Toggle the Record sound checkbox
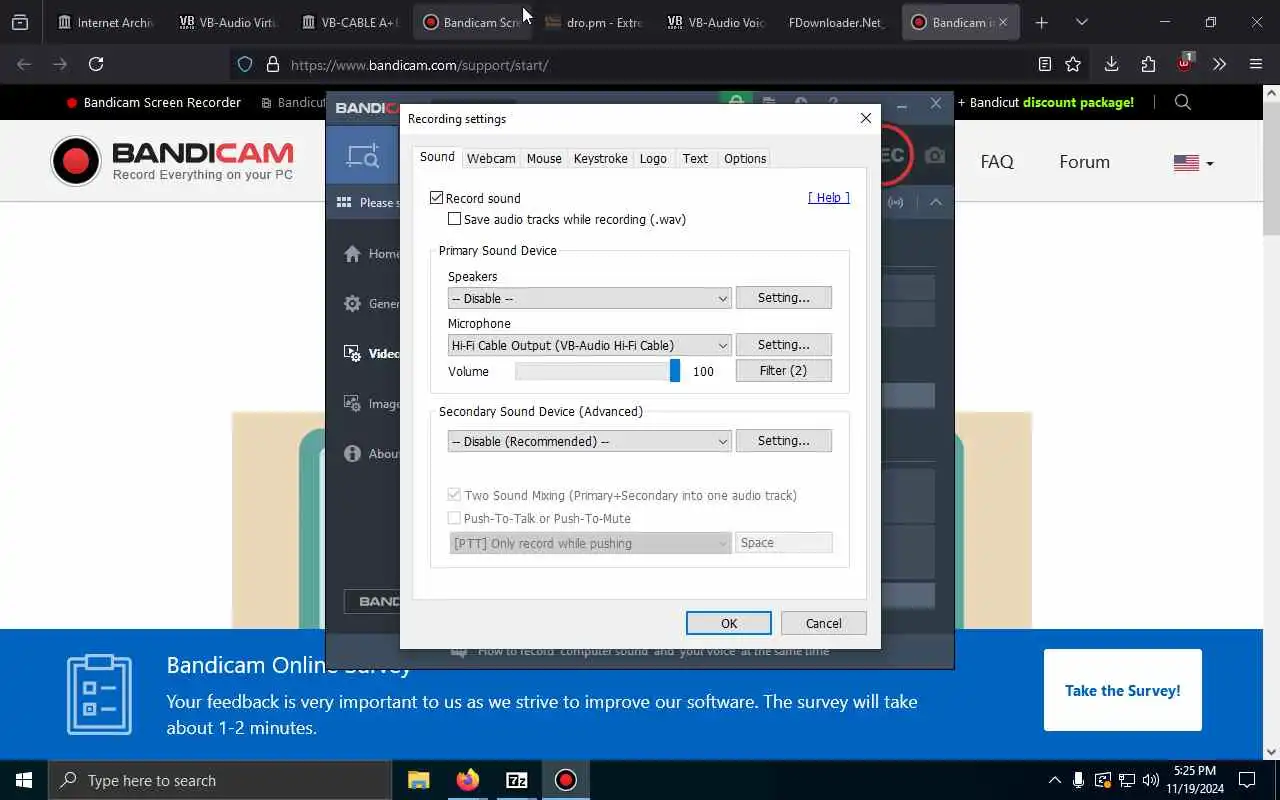Screen dimensions: 1280x800 tap(437, 198)
